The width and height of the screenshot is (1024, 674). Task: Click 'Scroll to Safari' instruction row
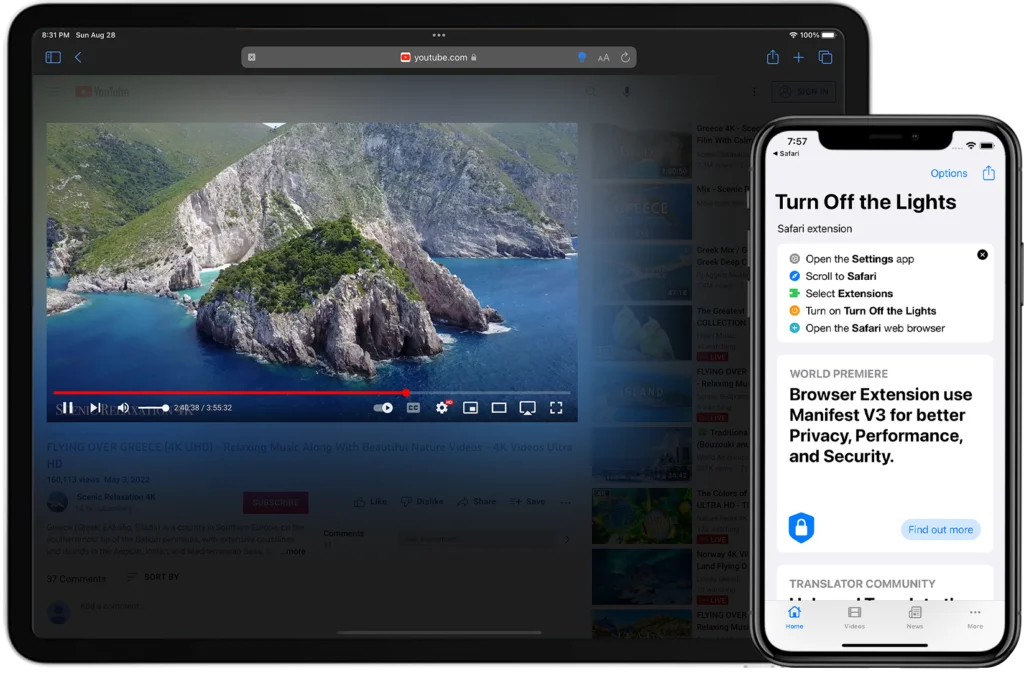[x=833, y=276]
